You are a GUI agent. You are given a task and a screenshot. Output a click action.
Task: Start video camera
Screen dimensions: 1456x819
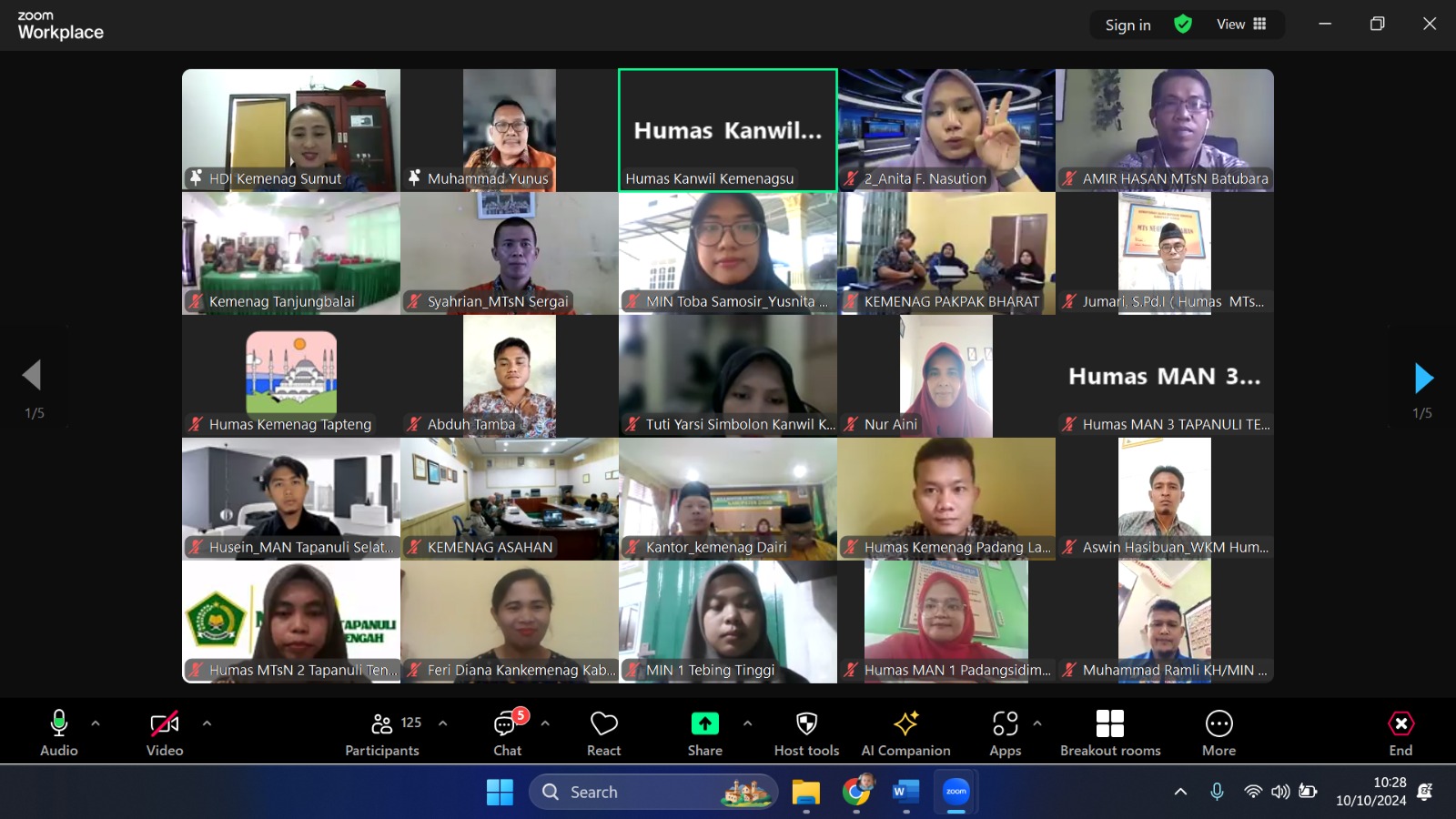click(165, 733)
